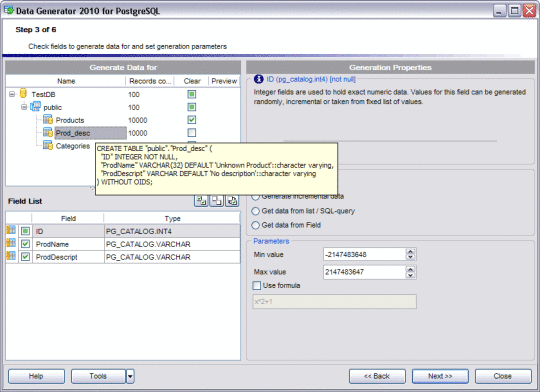The height and width of the screenshot is (392, 540).
Task: Select the public schema tree item
Action: click(52, 107)
